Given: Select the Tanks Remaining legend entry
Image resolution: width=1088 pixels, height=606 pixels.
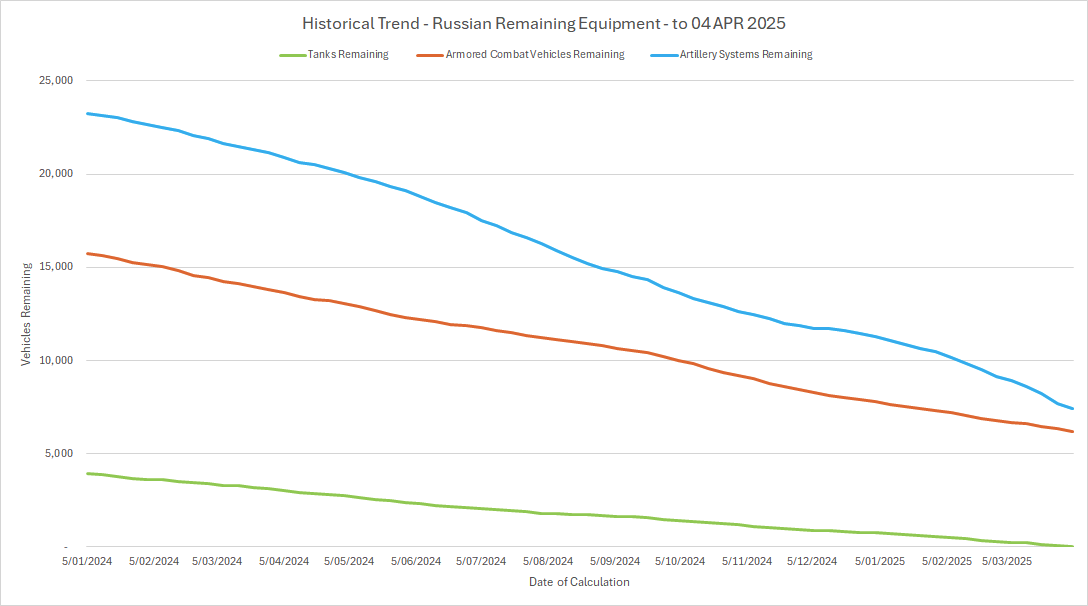Looking at the screenshot, I should [x=349, y=55].
